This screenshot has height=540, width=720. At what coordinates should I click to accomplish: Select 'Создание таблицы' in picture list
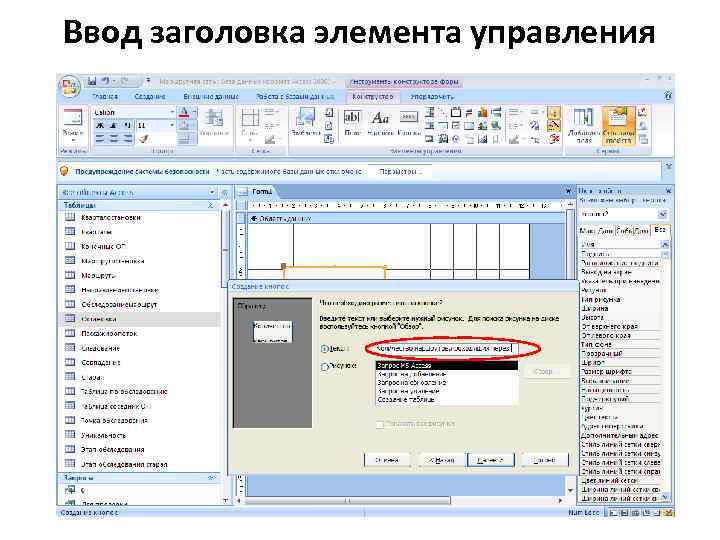click(446, 400)
